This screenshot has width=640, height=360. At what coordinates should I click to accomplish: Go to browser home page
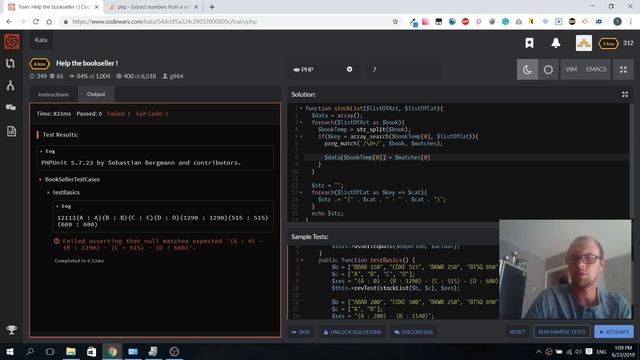tap(49, 22)
